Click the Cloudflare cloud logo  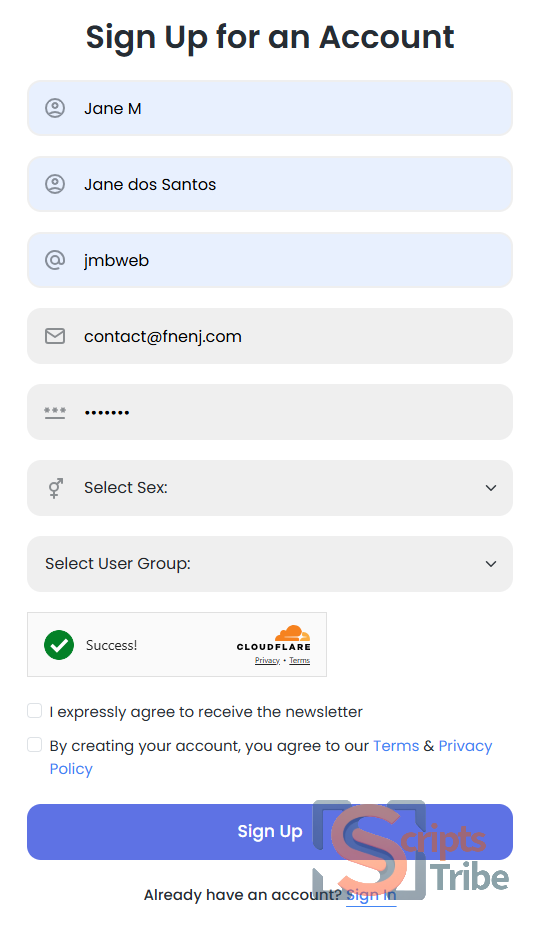point(292,633)
